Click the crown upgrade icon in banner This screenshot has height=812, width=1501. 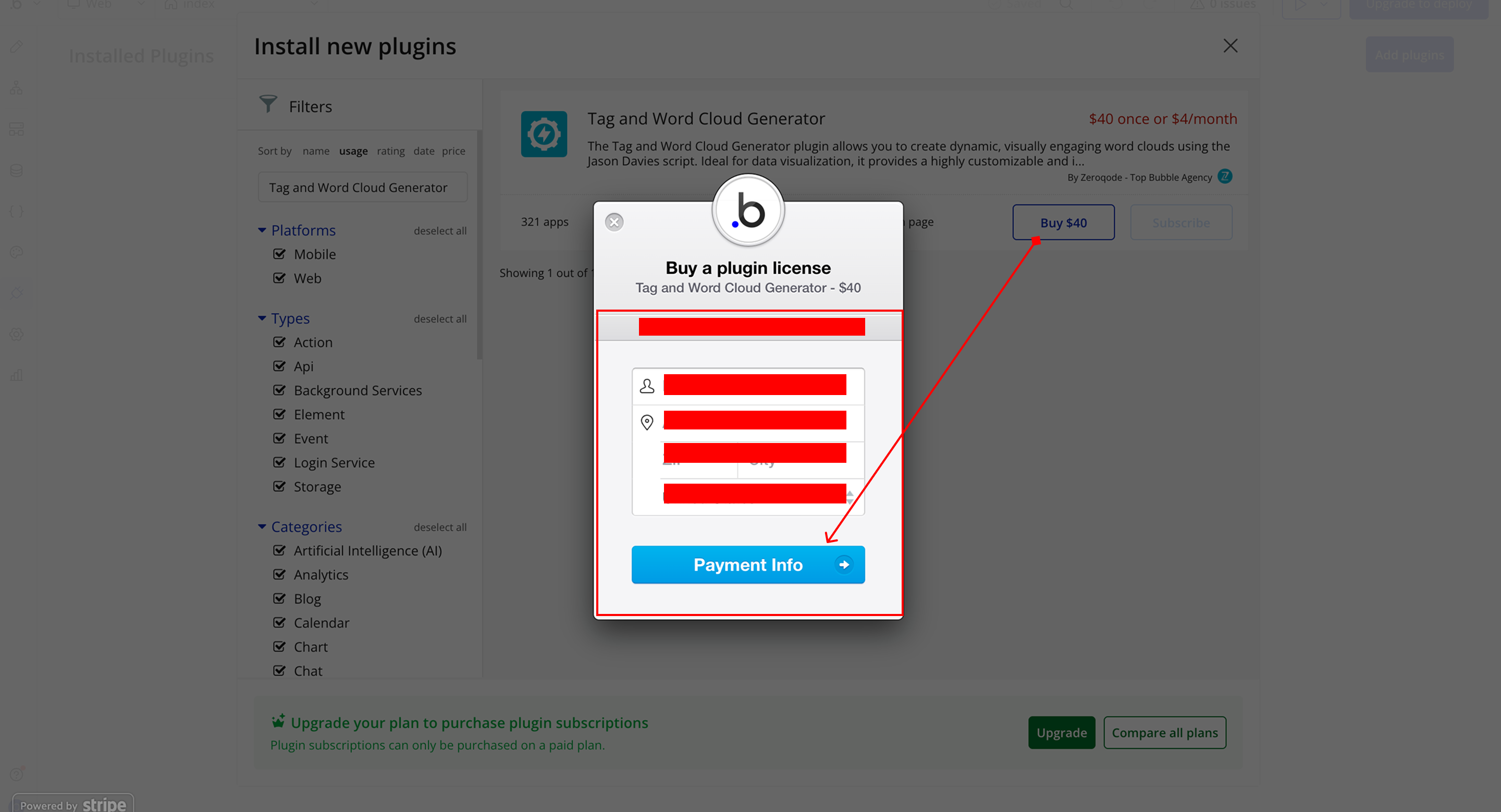tap(278, 721)
